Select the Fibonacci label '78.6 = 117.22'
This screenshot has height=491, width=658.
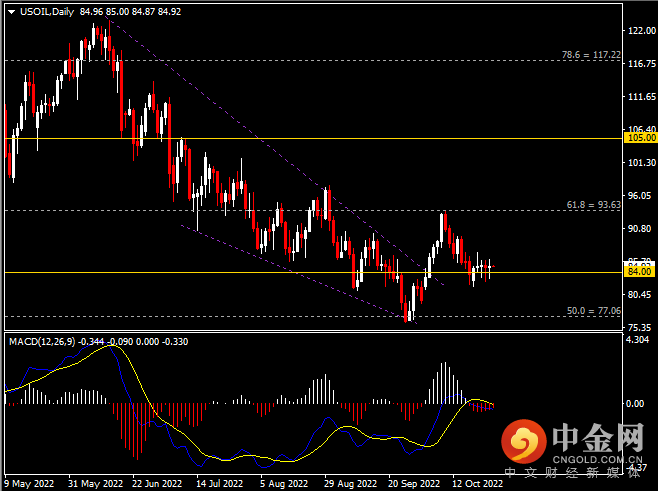(x=591, y=55)
